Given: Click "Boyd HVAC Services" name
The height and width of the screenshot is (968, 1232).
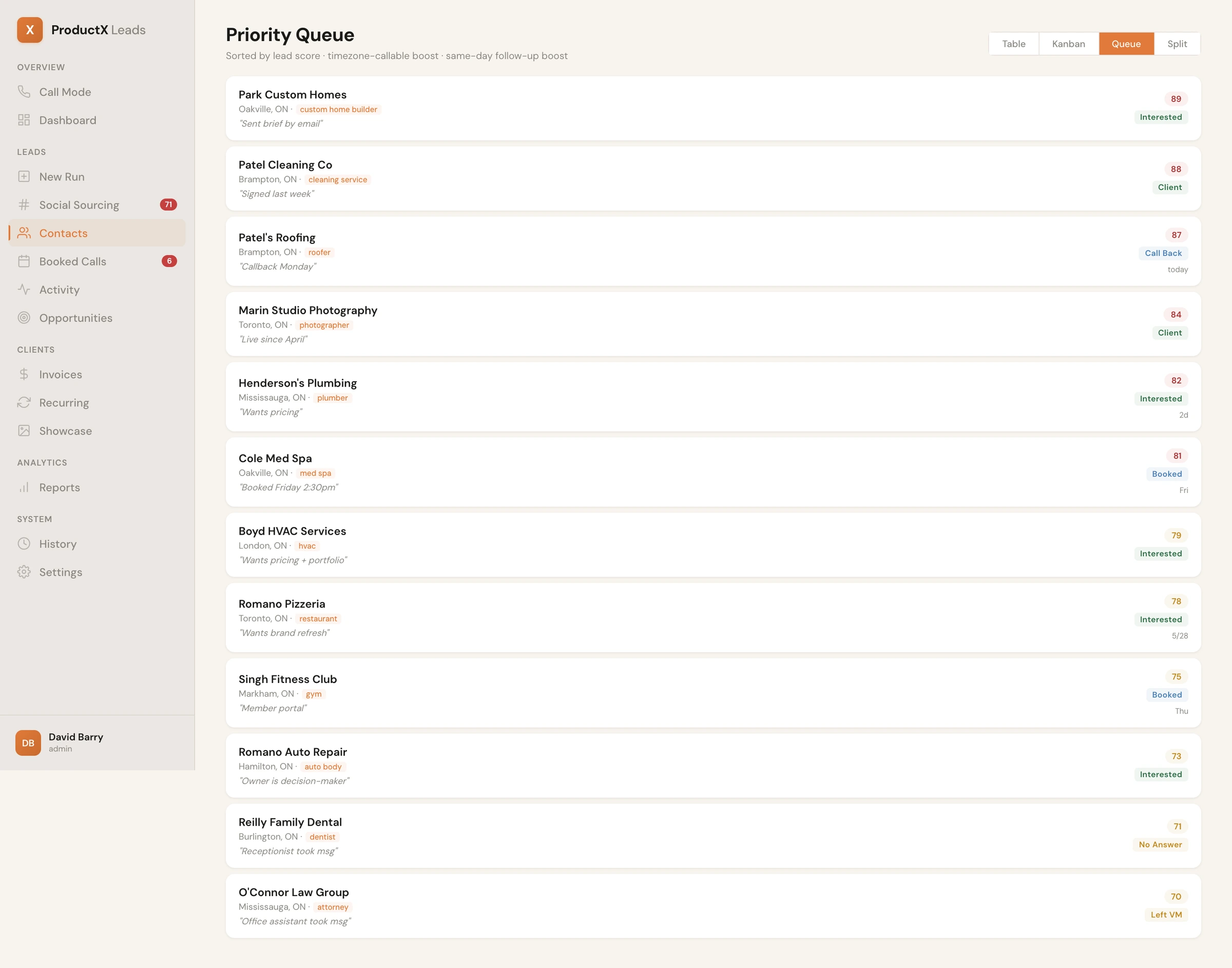Looking at the screenshot, I should click(x=292, y=532).
